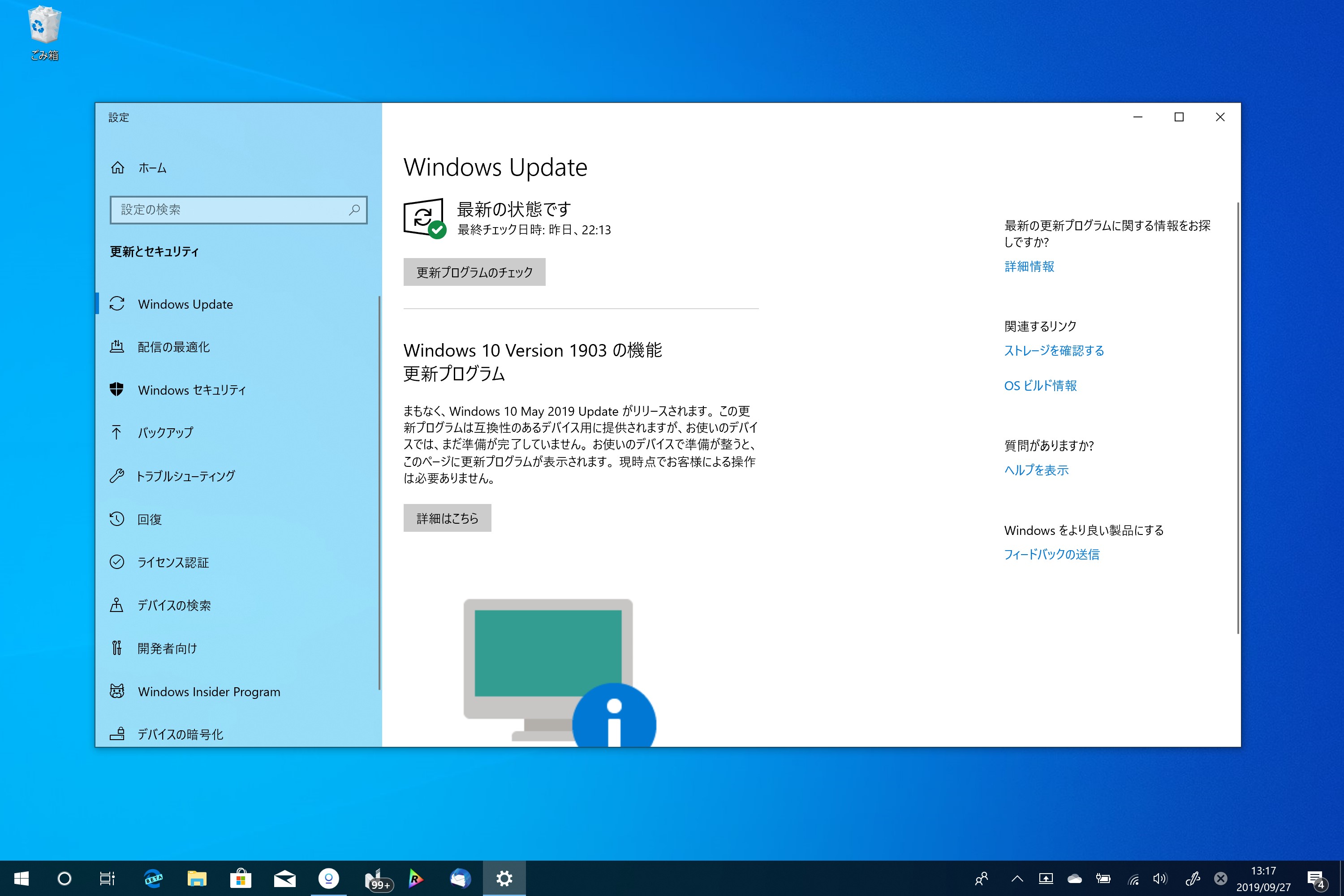Open Windows Insider Program ninja cat icon
Viewport: 1344px width, 896px height.
pos(117,691)
